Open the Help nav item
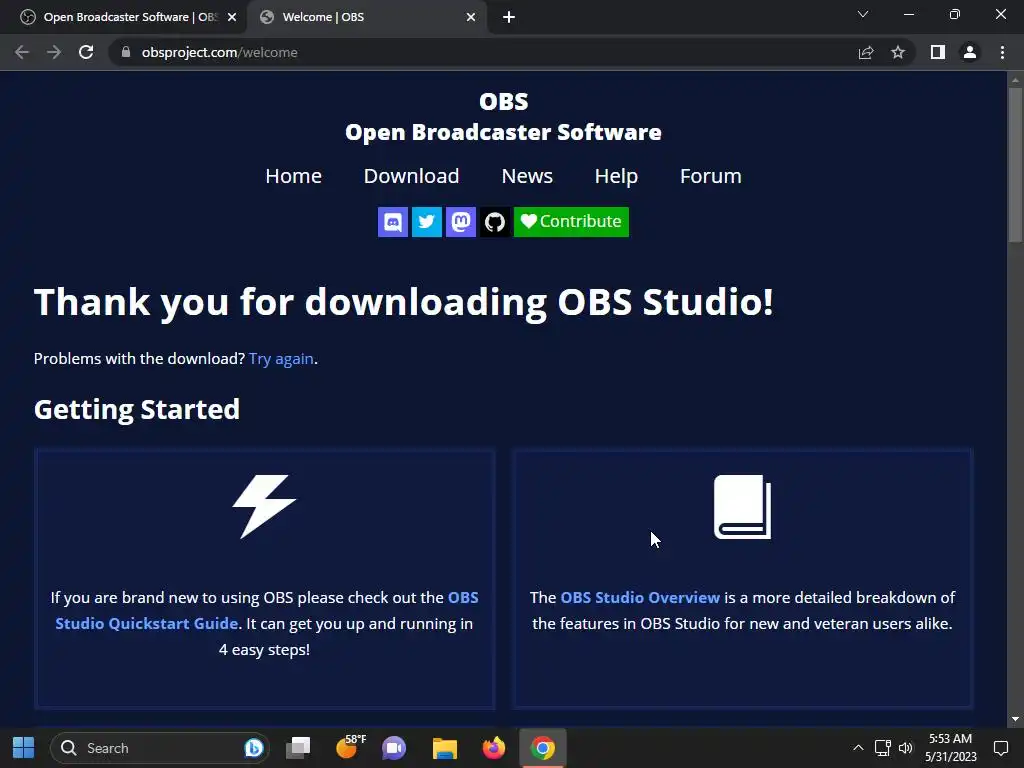The height and width of the screenshot is (768, 1024). [616, 176]
